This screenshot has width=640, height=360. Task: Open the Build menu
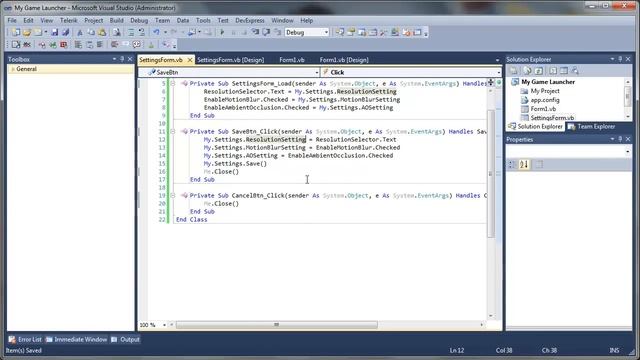(116, 20)
